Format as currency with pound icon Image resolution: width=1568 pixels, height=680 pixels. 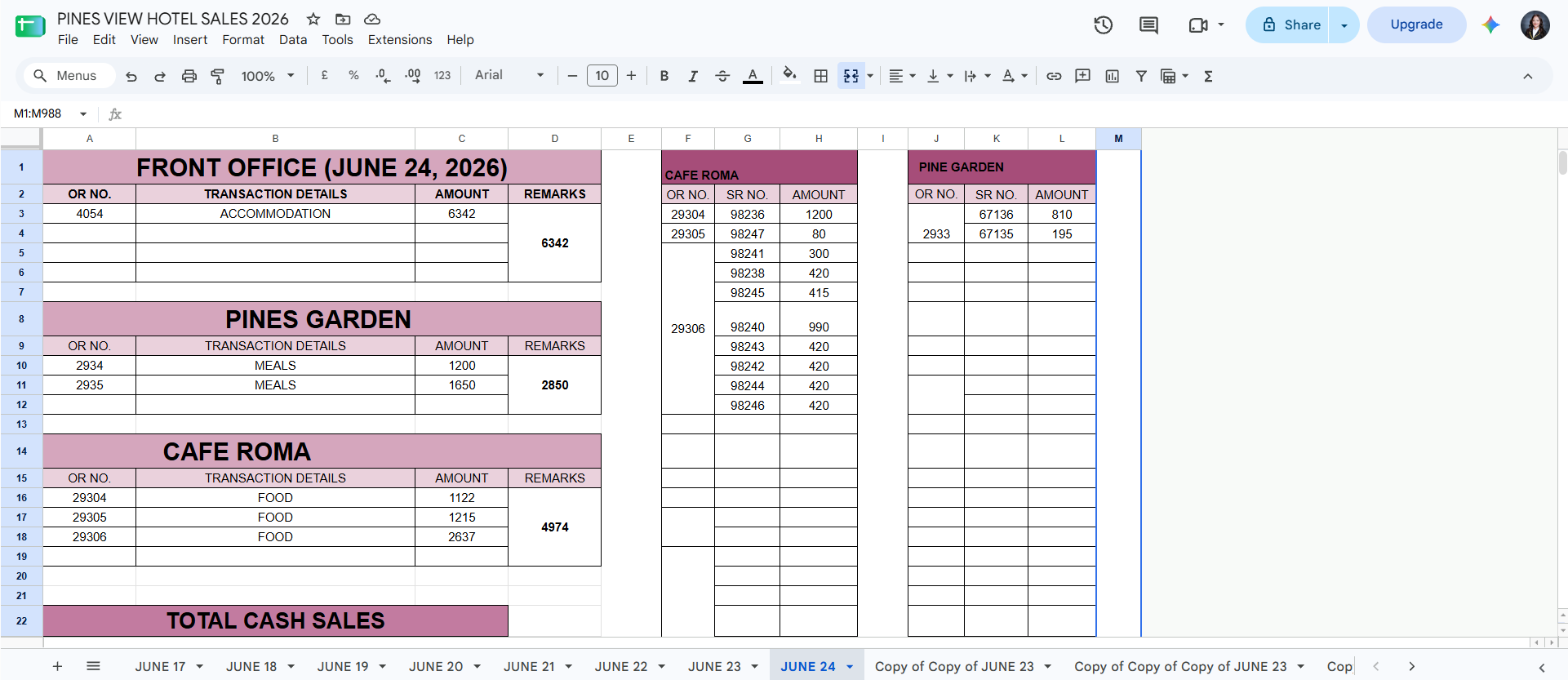[325, 76]
